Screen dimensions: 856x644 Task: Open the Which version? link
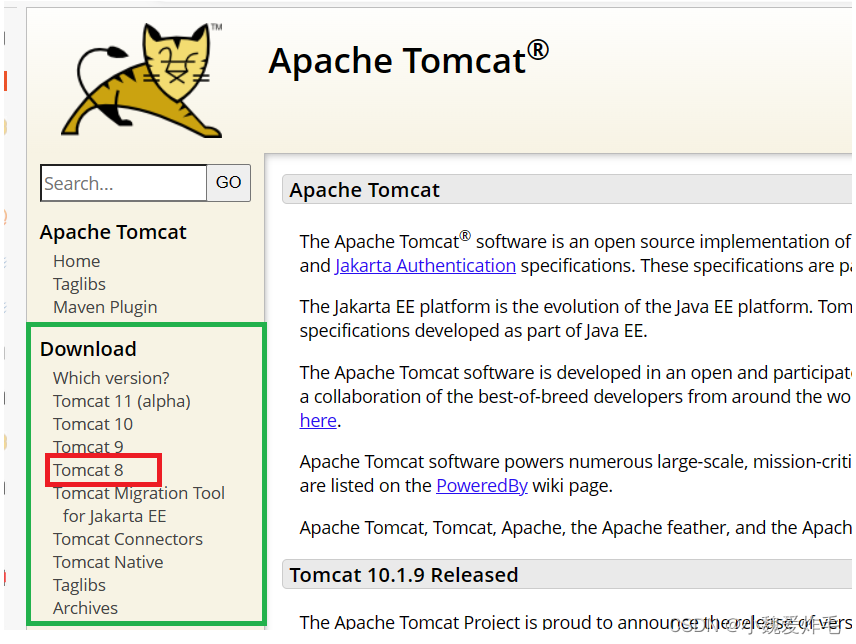tap(111, 378)
